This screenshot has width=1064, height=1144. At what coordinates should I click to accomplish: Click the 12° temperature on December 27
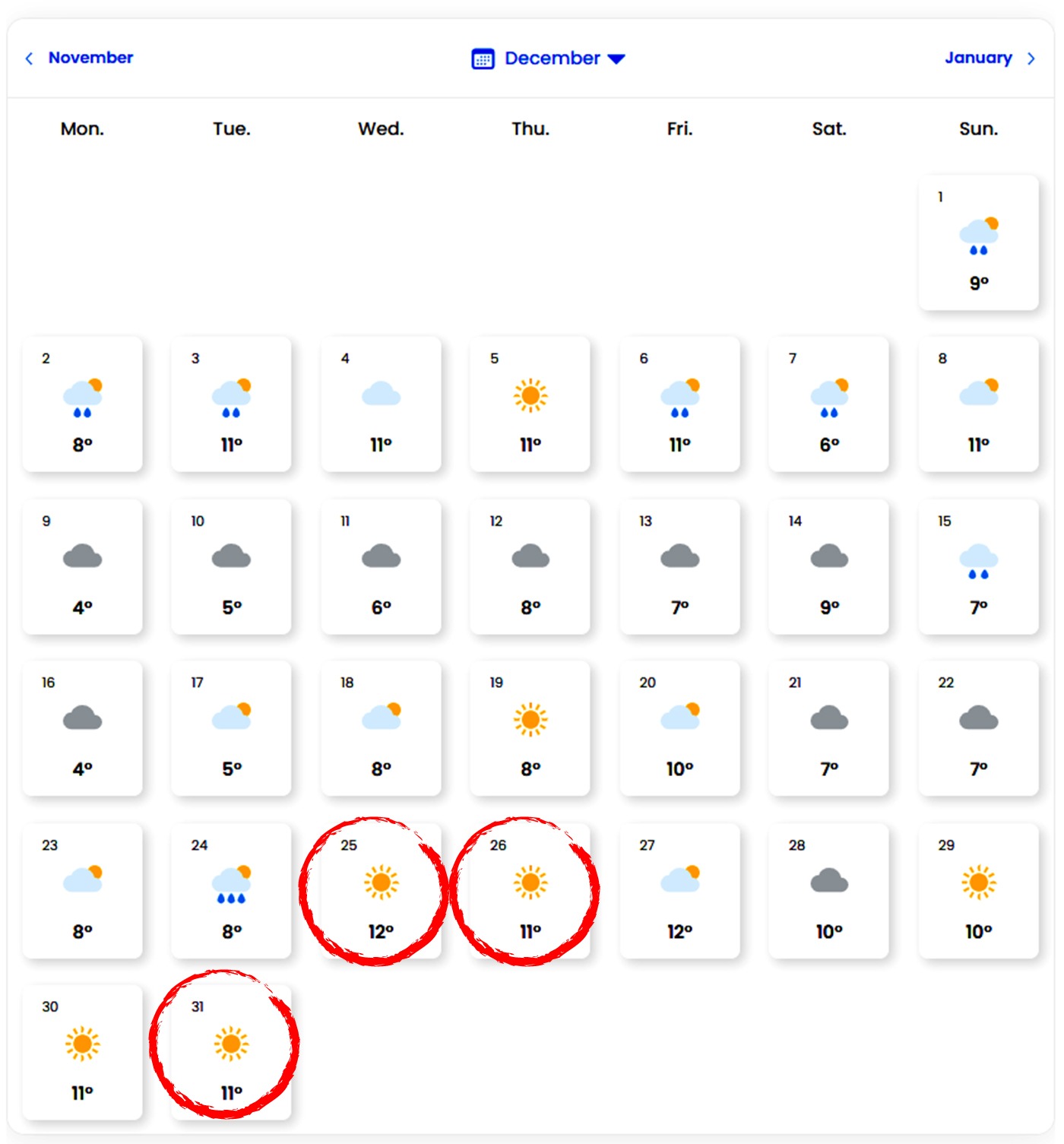[x=680, y=931]
